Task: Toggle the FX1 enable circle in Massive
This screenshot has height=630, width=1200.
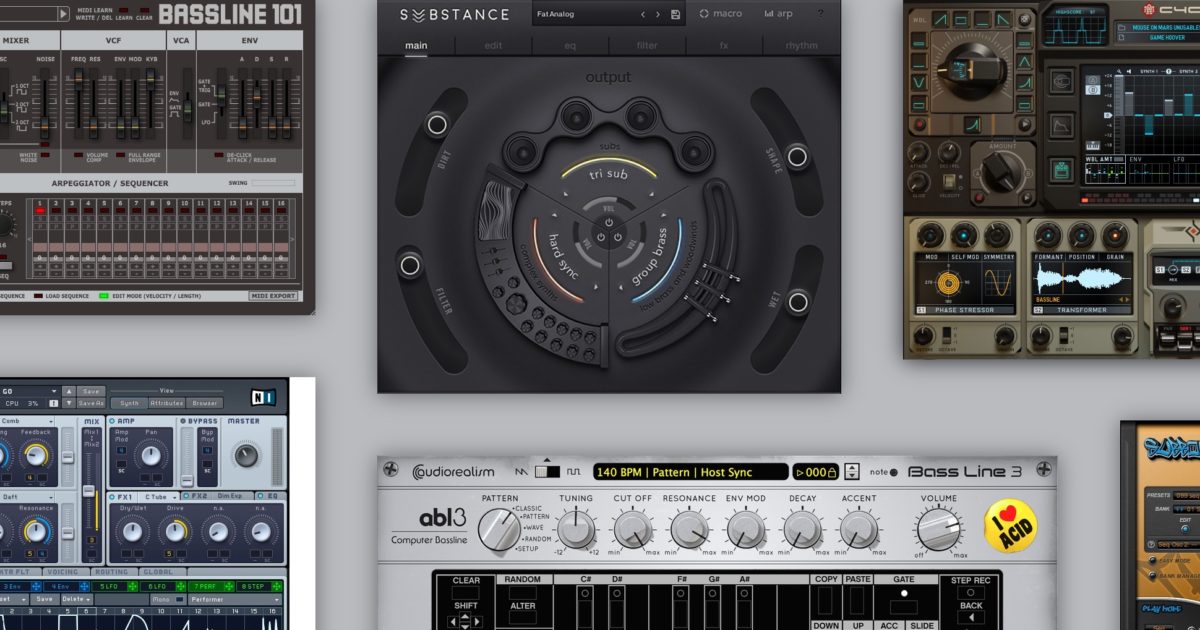Action: [113, 495]
